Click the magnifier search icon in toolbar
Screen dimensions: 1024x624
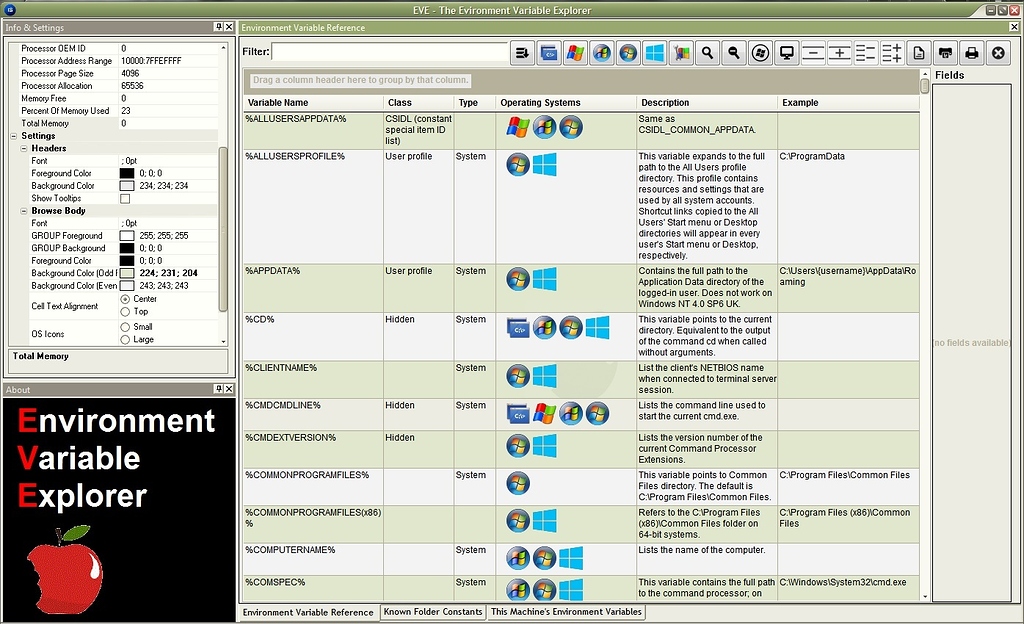tap(707, 53)
